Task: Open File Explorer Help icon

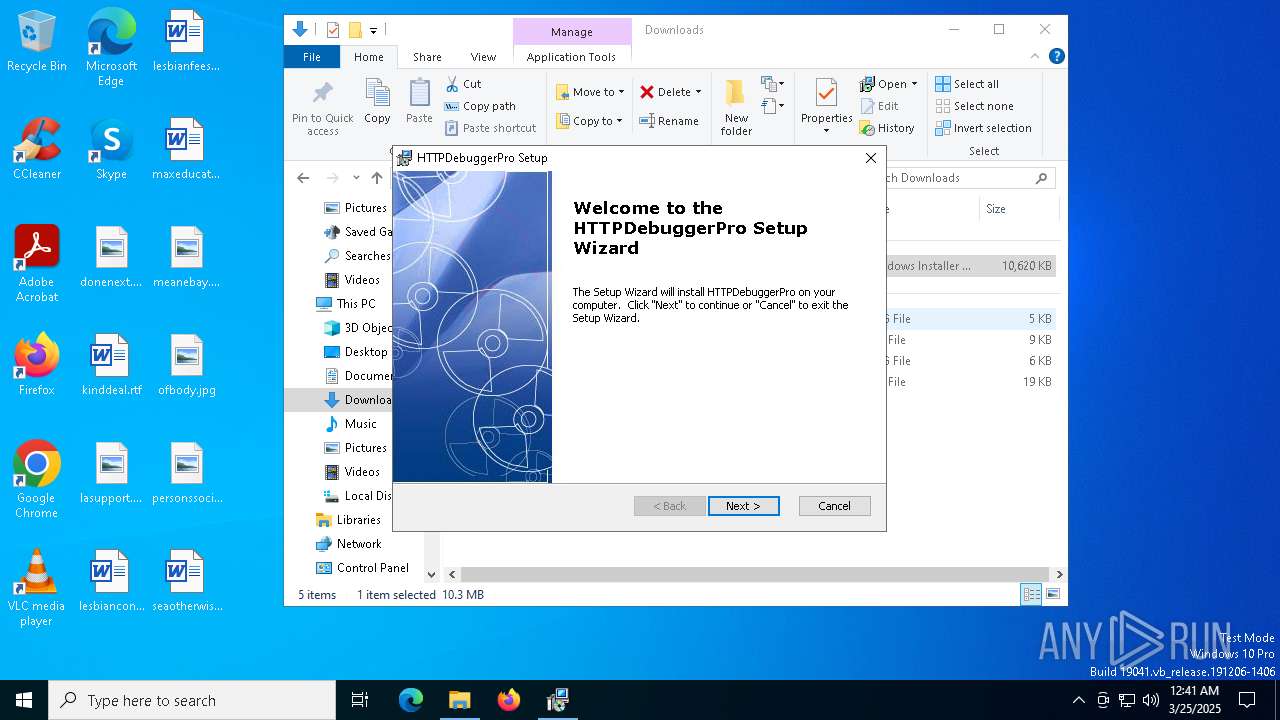Action: click(x=1057, y=57)
